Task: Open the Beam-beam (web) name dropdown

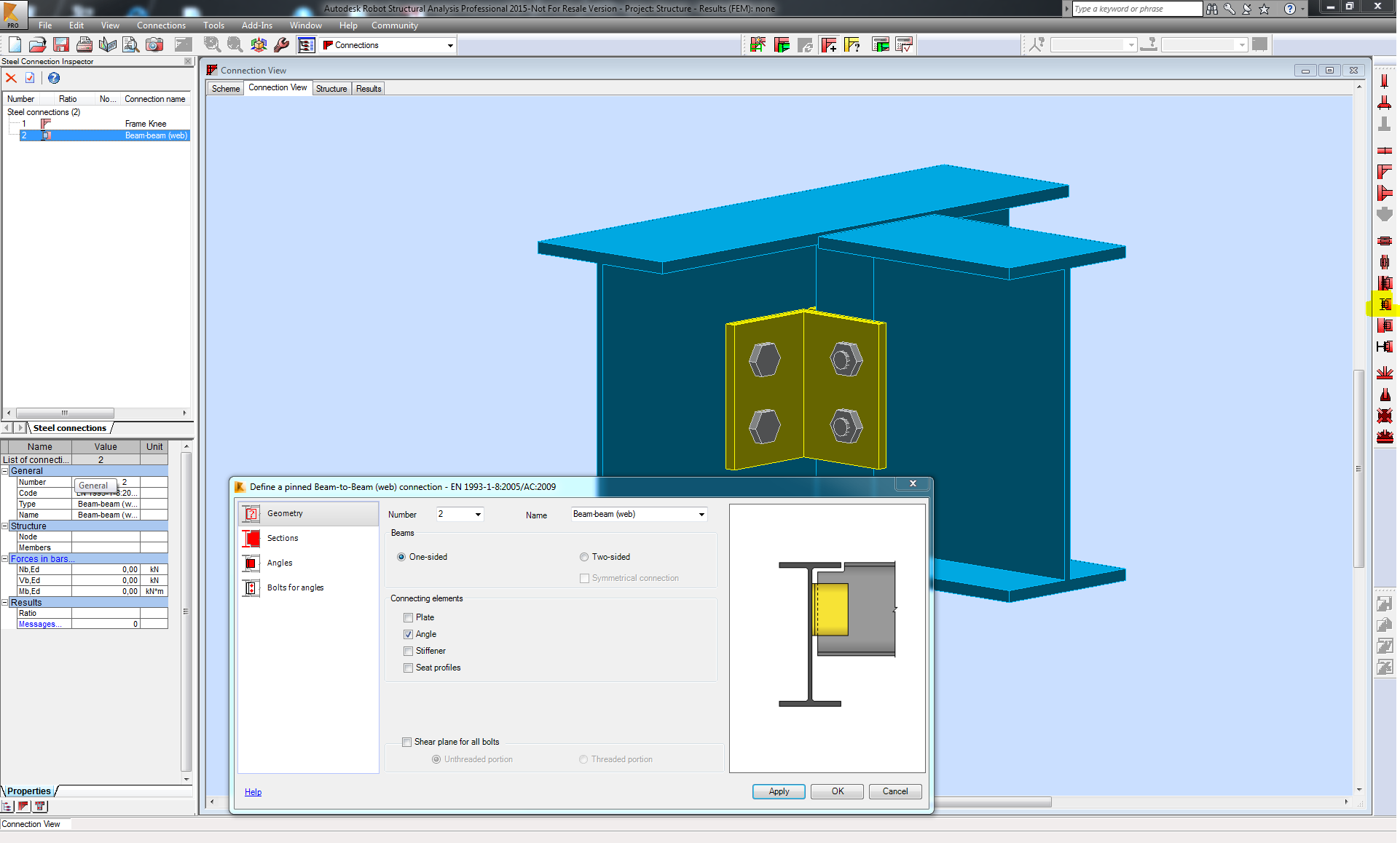Action: pyautogui.click(x=700, y=514)
